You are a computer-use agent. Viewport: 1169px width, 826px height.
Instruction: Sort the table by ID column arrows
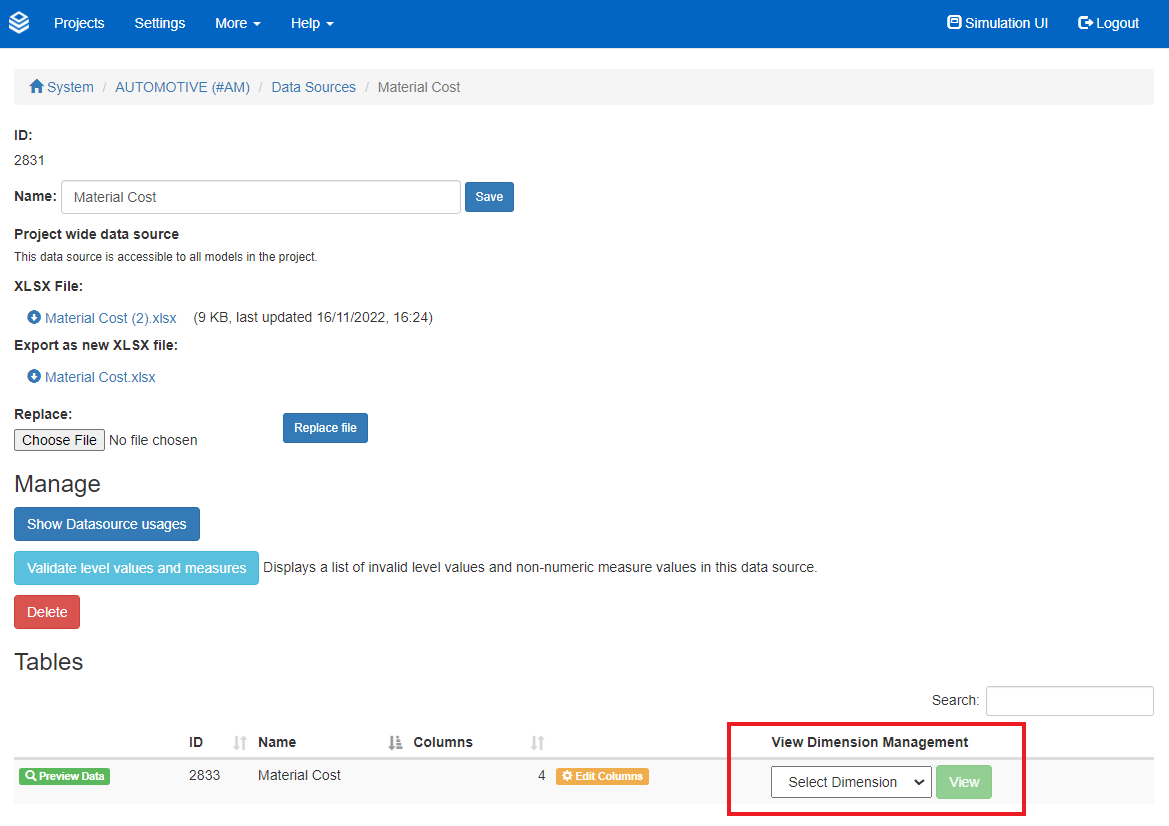240,743
